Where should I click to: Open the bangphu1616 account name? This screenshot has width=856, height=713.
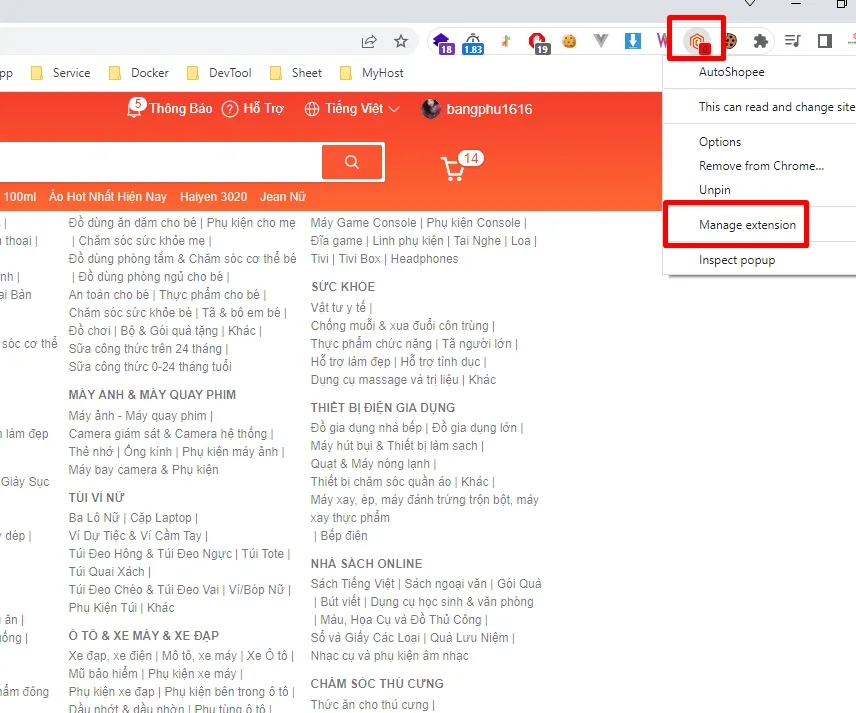pyautogui.click(x=489, y=109)
